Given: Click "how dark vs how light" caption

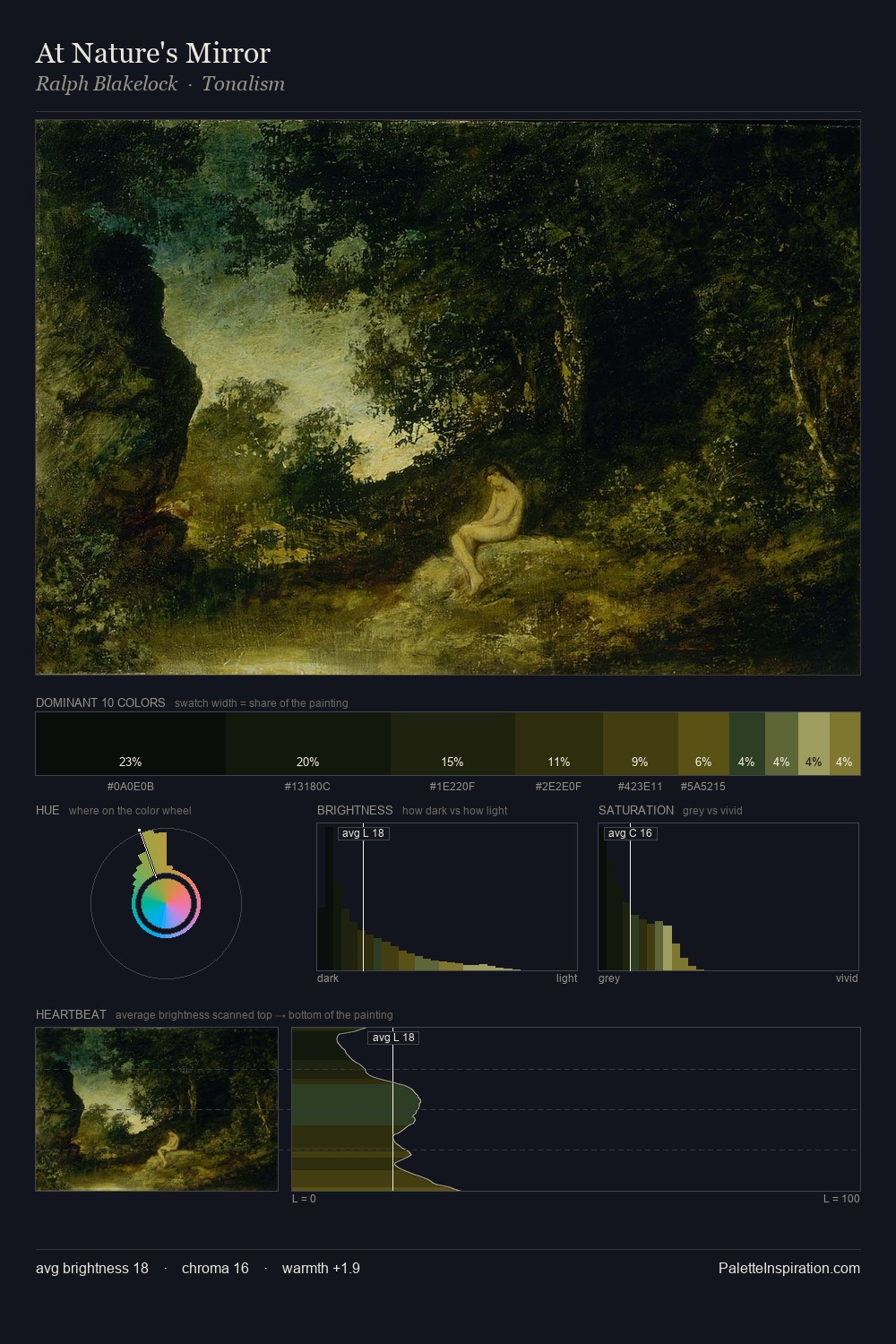Looking at the screenshot, I should [x=455, y=811].
